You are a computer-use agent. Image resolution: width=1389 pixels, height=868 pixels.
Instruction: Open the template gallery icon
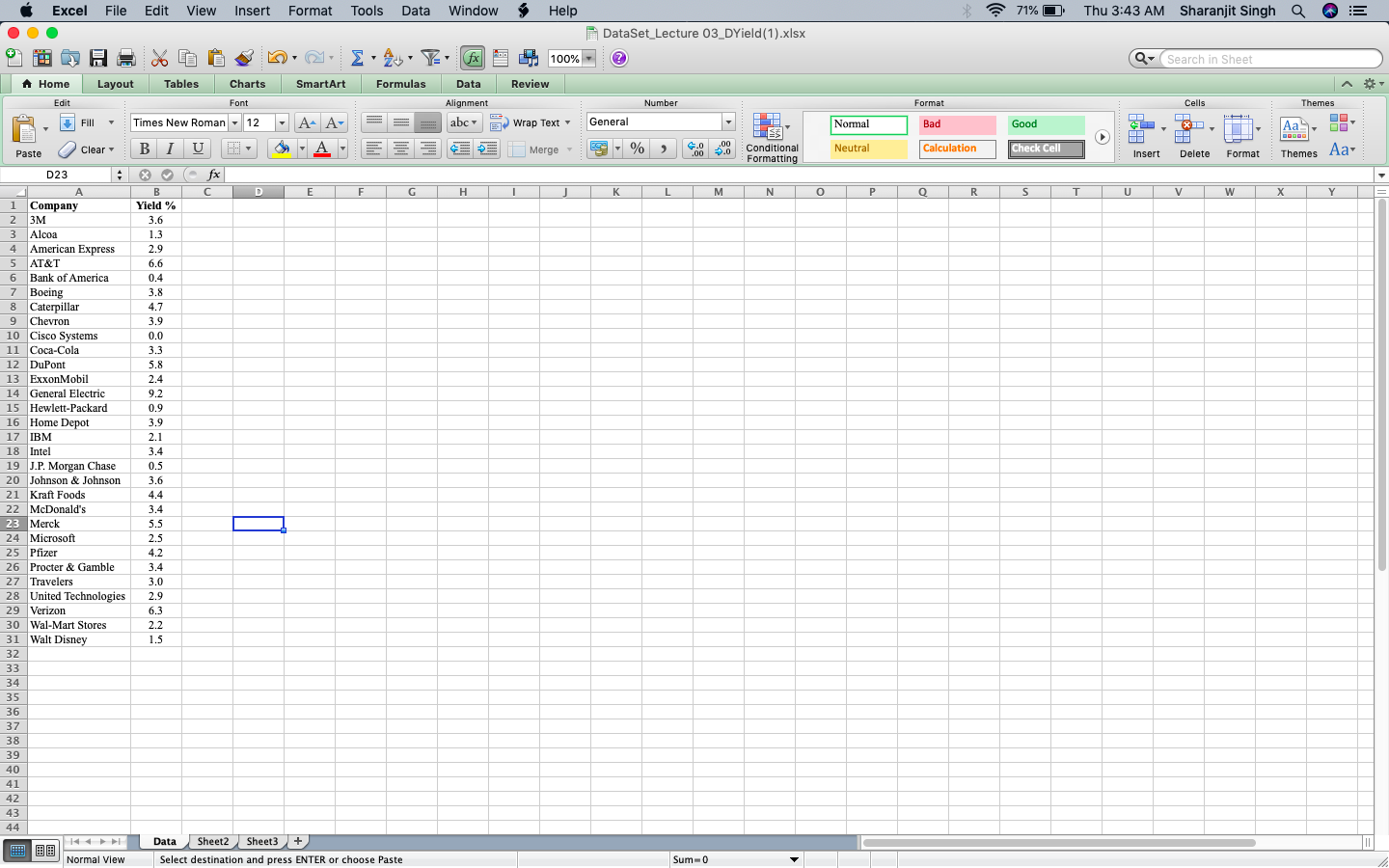click(x=42, y=58)
